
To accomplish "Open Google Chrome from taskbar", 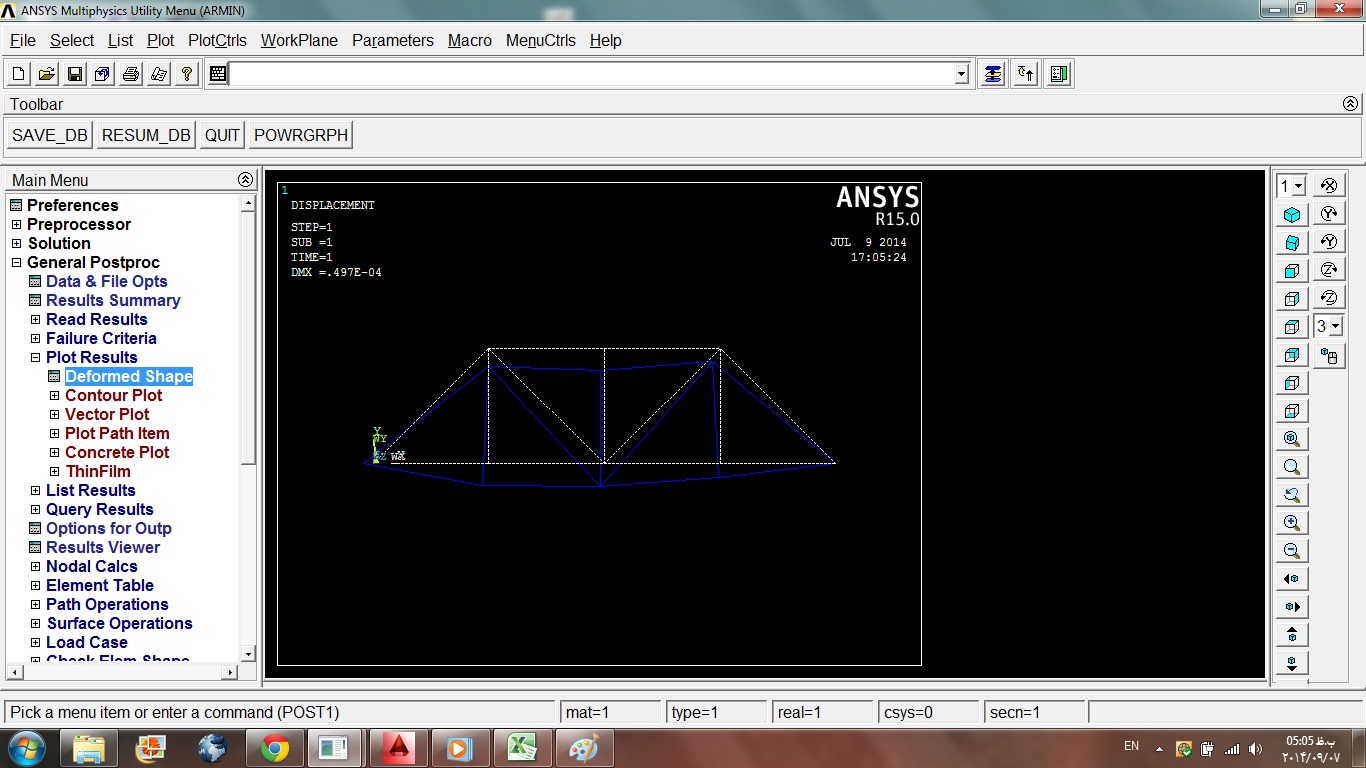I will (x=275, y=747).
